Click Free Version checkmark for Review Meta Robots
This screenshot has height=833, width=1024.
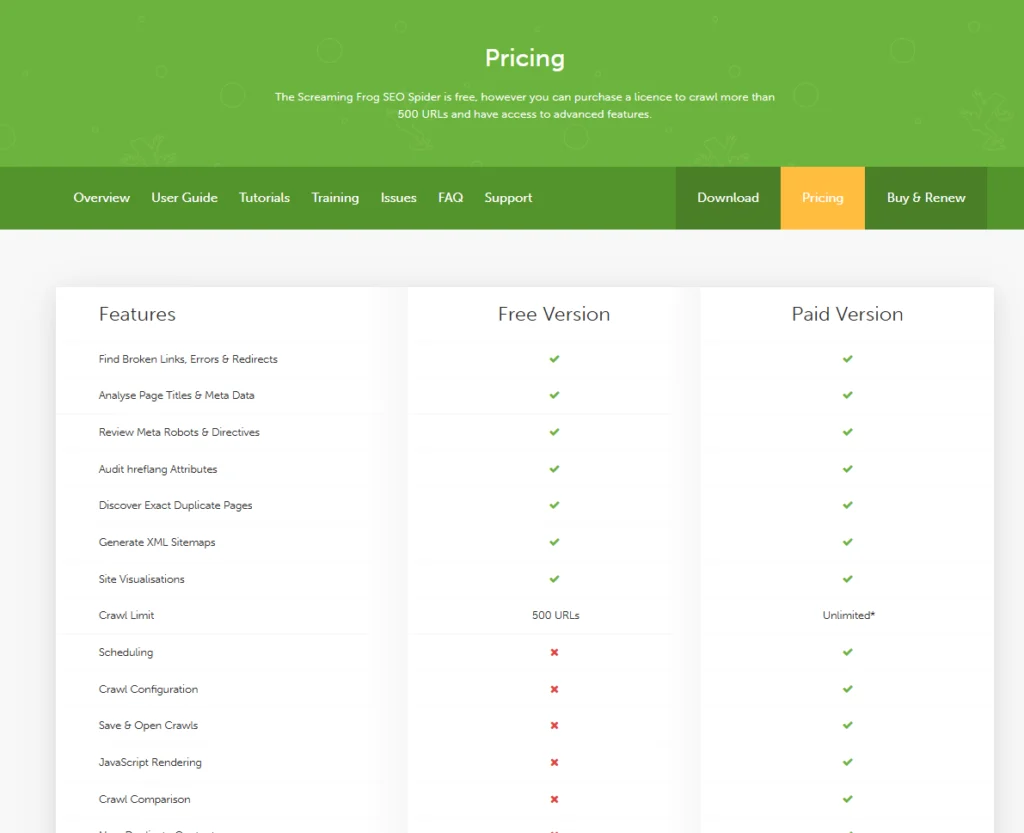pyautogui.click(x=554, y=432)
